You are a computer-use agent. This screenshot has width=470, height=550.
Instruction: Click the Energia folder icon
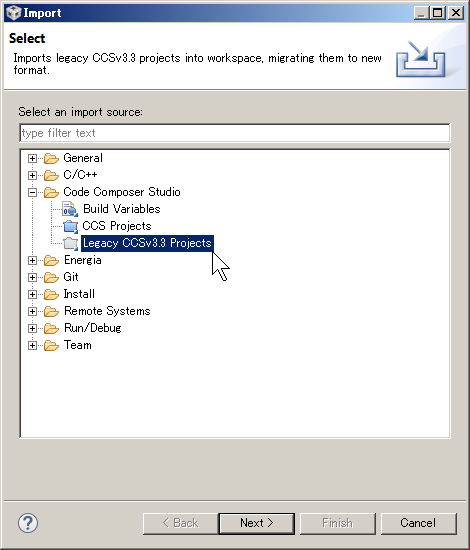pyautogui.click(x=51, y=261)
